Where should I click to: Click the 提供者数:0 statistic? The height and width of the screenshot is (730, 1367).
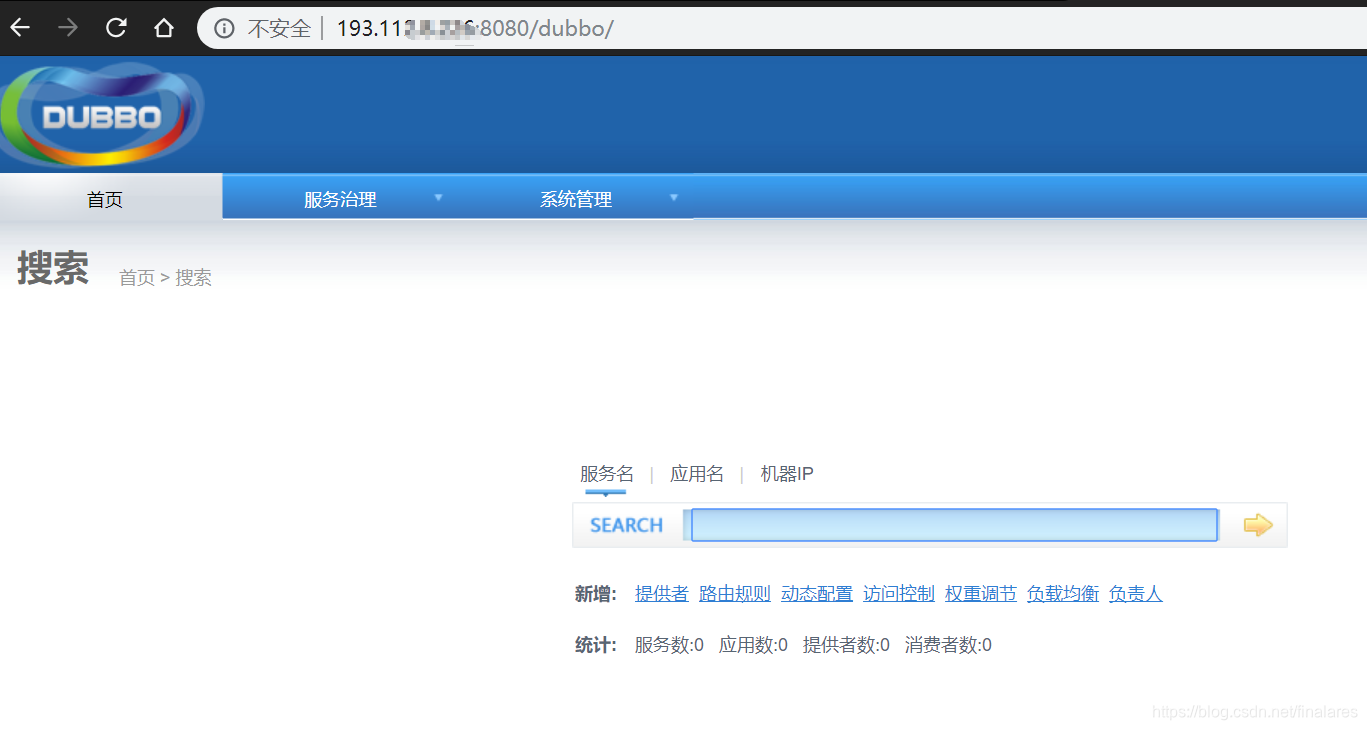pyautogui.click(x=846, y=645)
